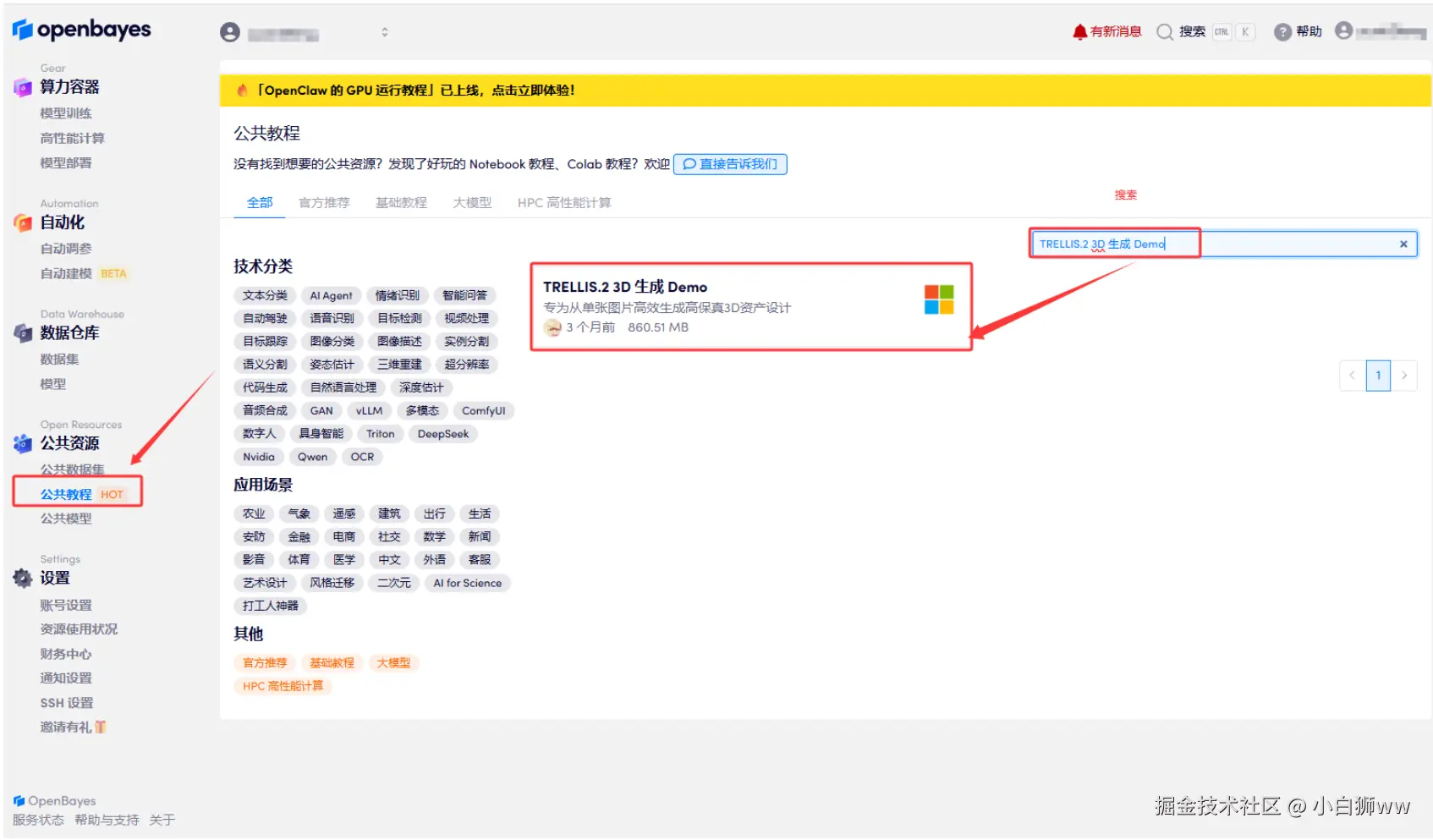
Task: Open 财务中心 in sidebar
Action: 66,654
